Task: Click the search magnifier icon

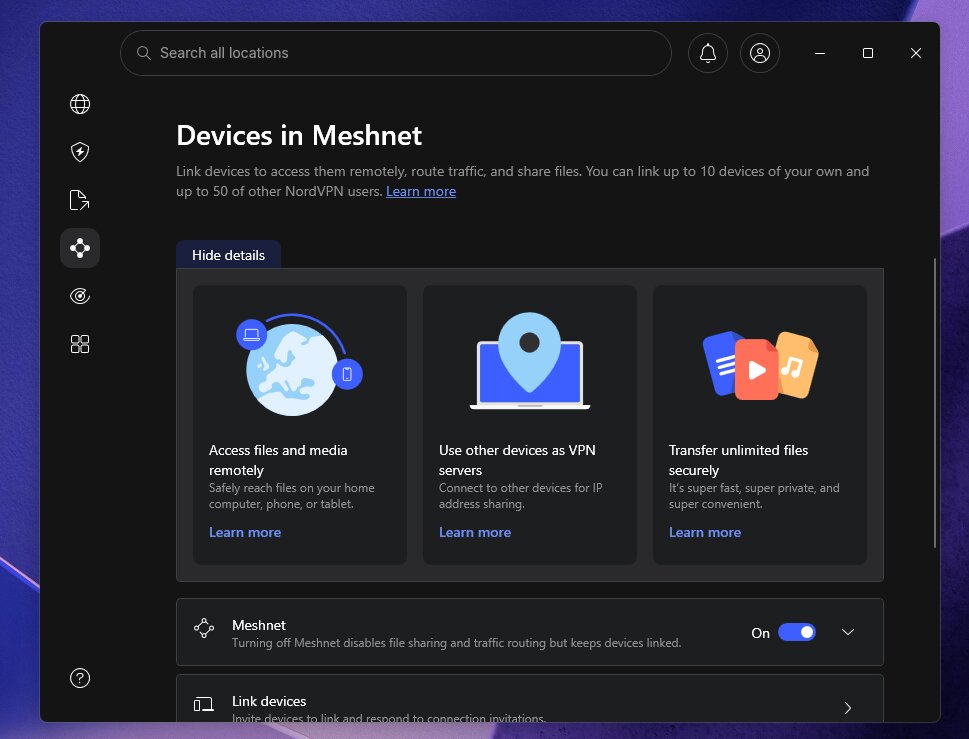Action: [143, 53]
